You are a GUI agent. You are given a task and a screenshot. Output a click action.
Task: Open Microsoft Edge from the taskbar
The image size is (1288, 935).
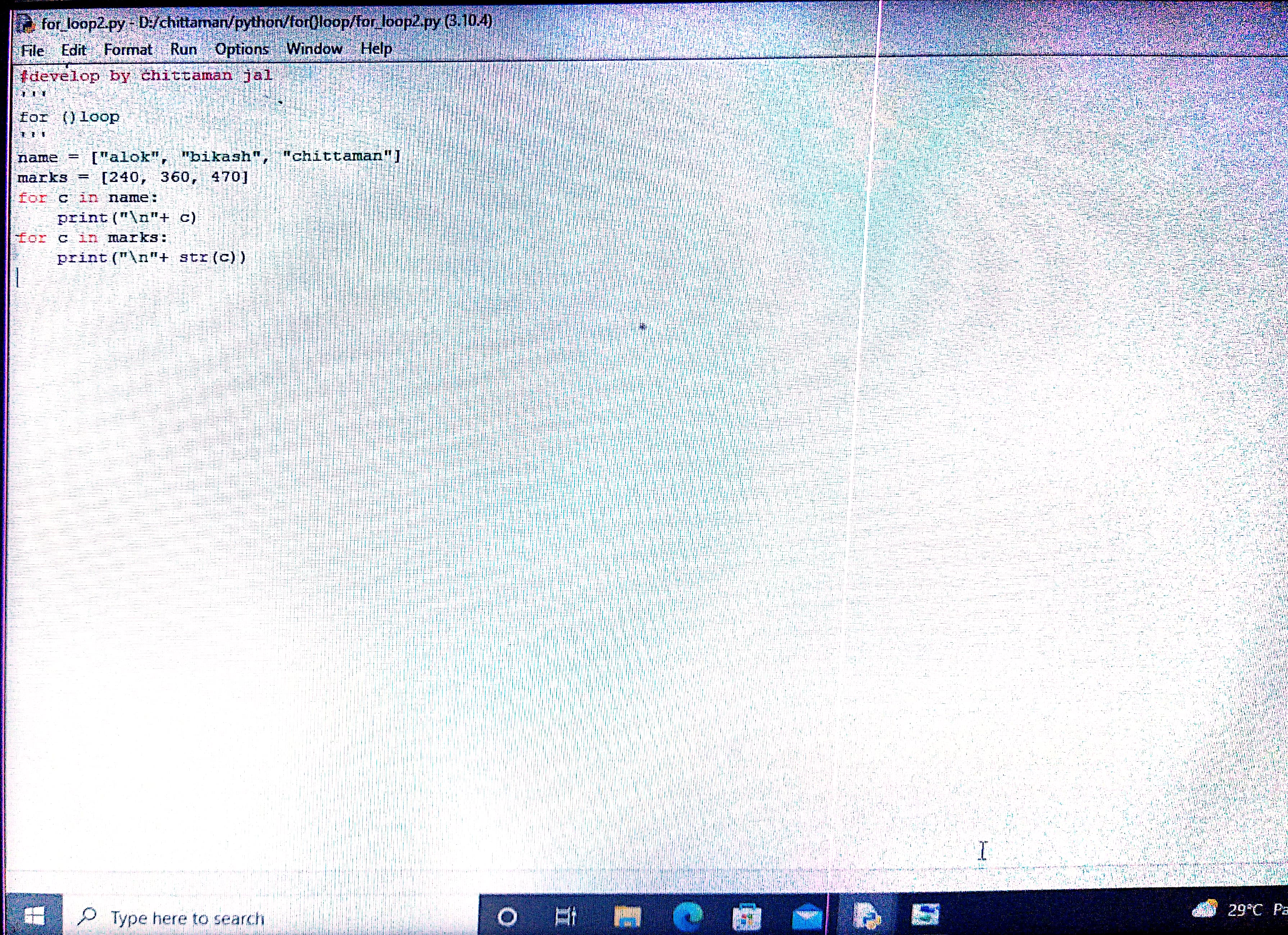tap(688, 916)
